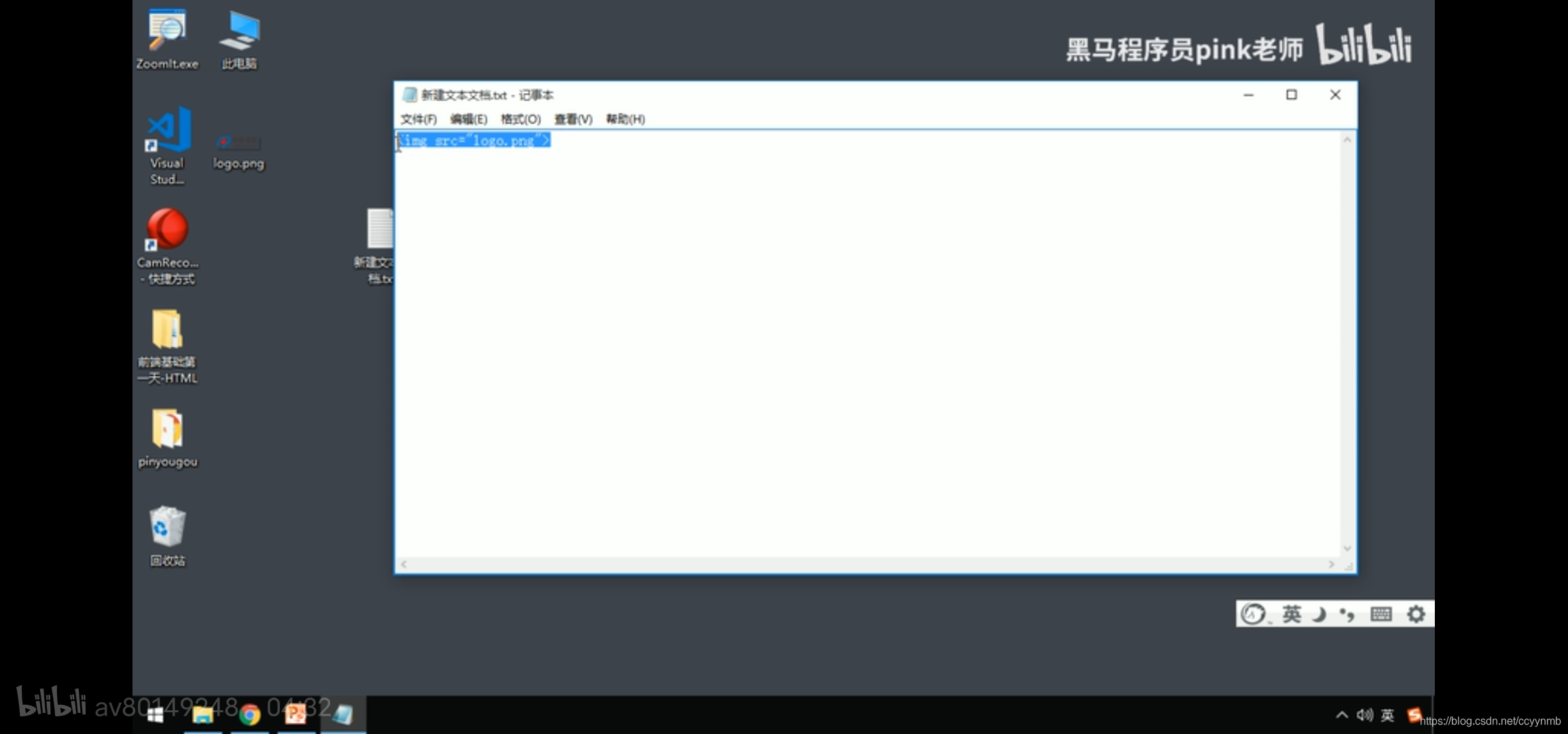
Task: Click the Notepad title bar document icon
Action: [x=410, y=94]
